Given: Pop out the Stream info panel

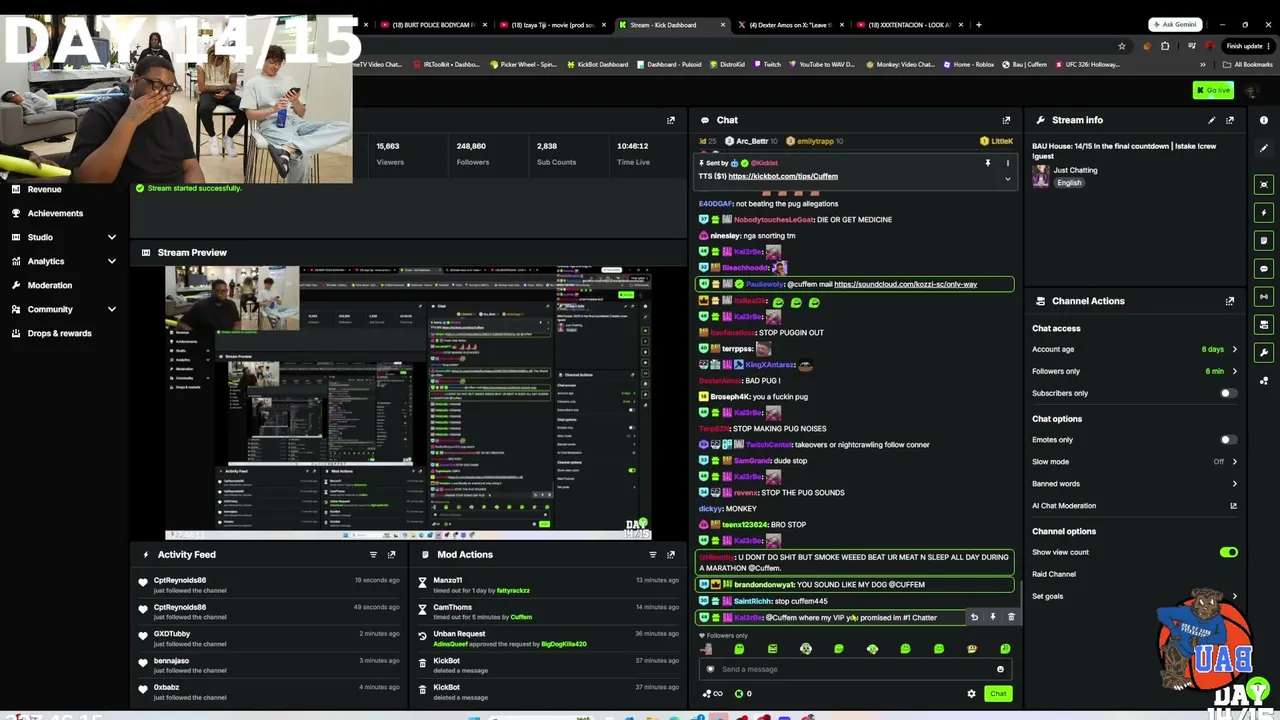Looking at the screenshot, I should [1230, 120].
